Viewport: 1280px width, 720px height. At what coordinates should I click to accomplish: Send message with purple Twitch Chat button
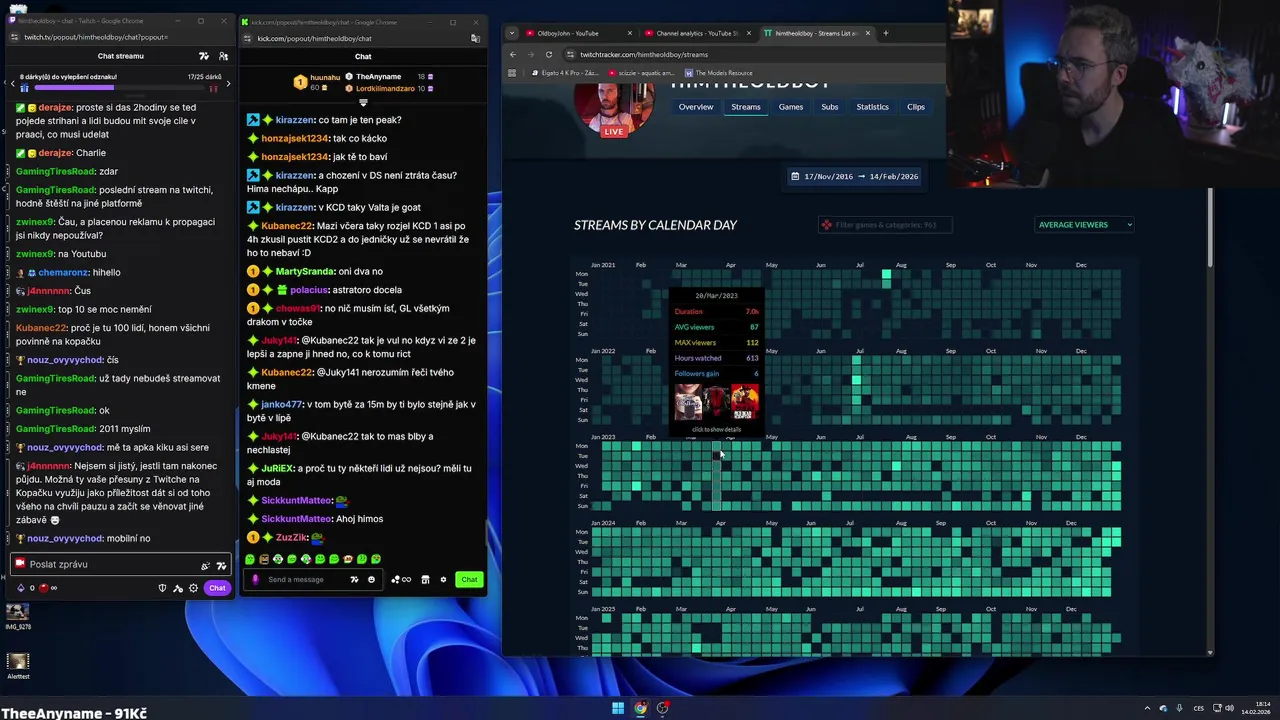point(217,588)
